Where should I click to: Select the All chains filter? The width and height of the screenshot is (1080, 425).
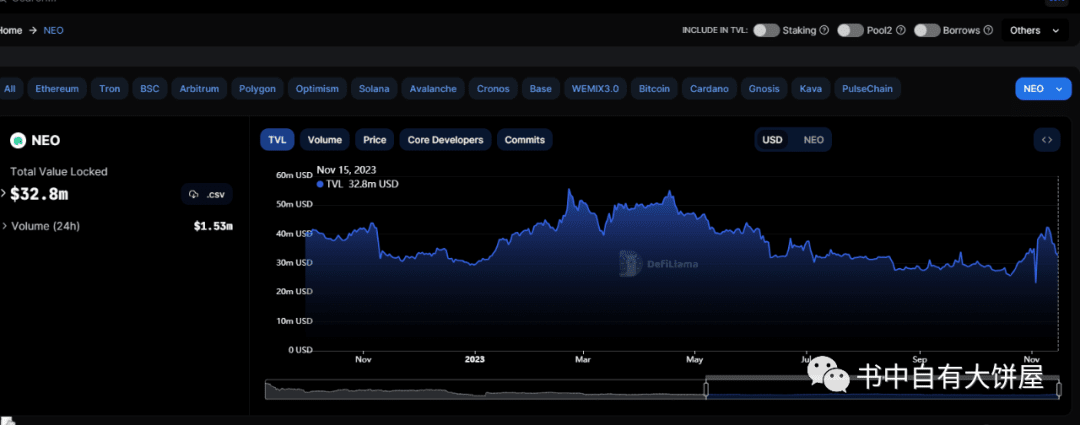[10, 89]
